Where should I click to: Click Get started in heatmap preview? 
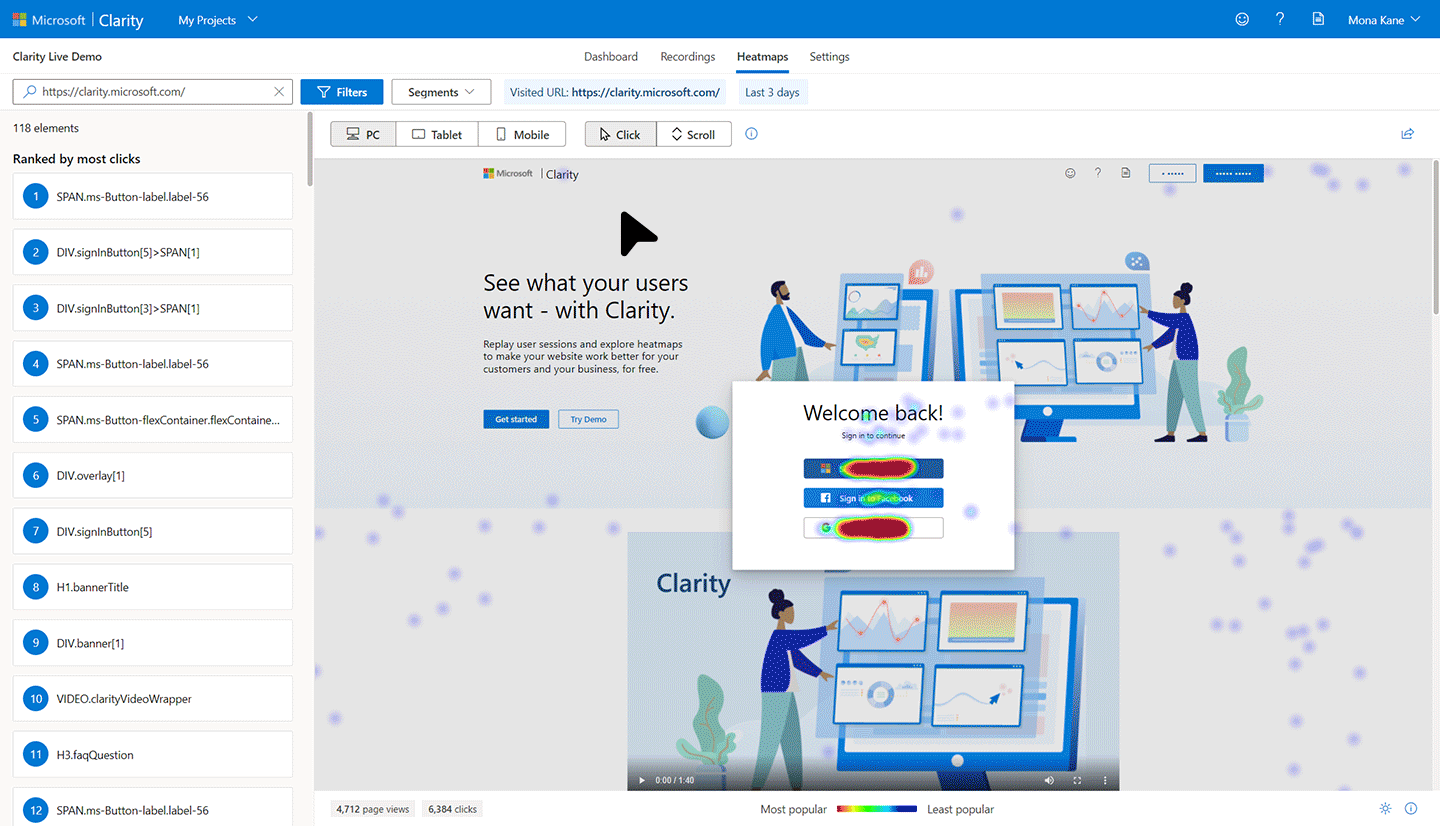point(516,419)
